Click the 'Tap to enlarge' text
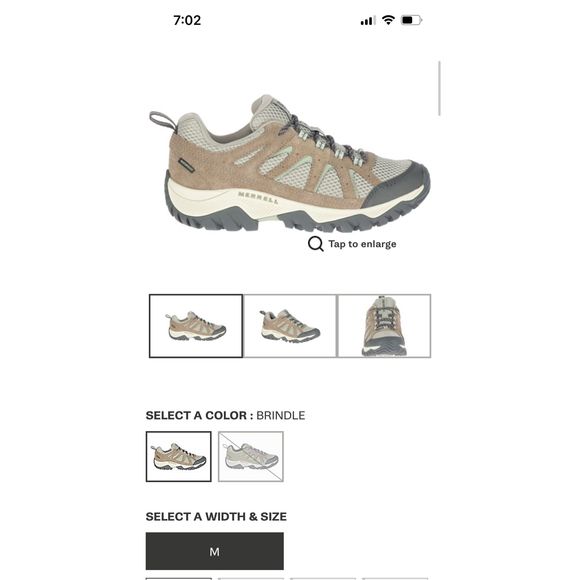580x580 pixels. coord(362,244)
